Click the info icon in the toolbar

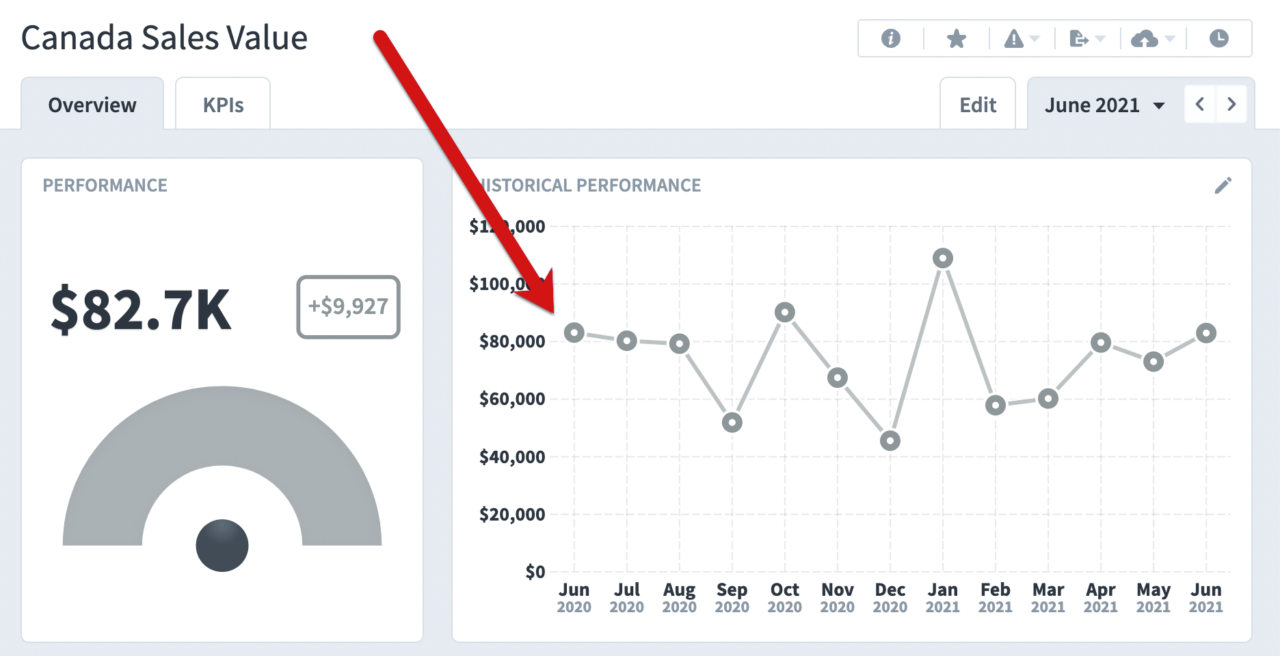click(890, 38)
